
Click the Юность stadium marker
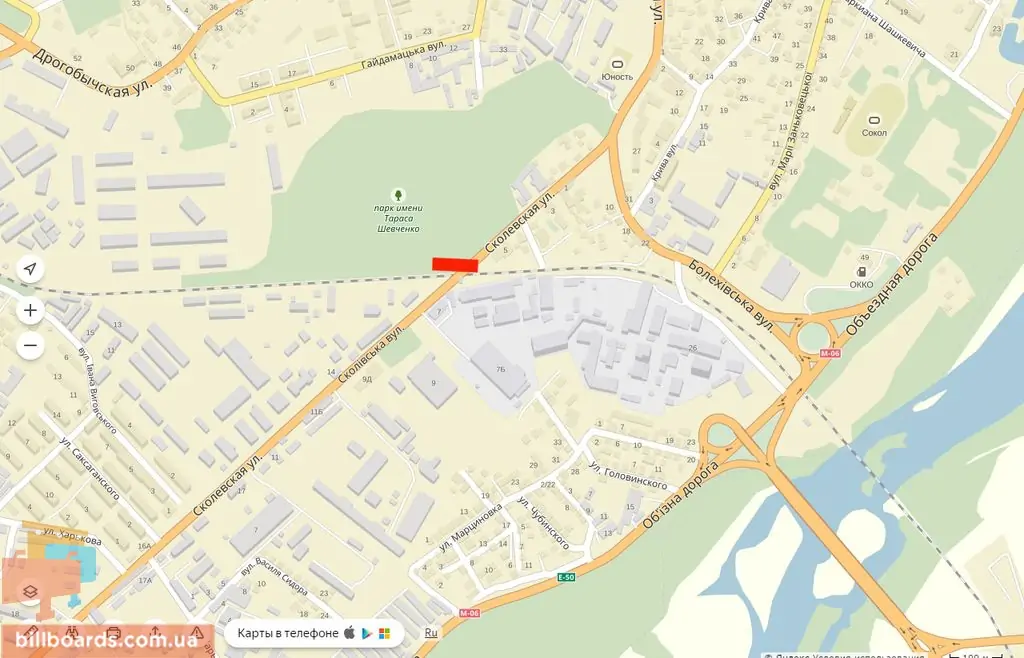[x=617, y=64]
